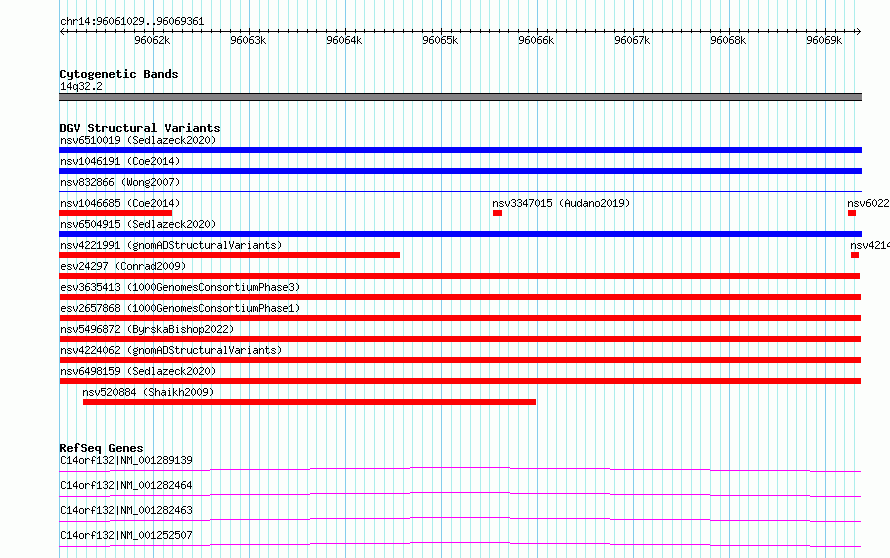Select the nsv1046685 (Coe2014) red bar
This screenshot has width=890, height=558.
point(115,213)
